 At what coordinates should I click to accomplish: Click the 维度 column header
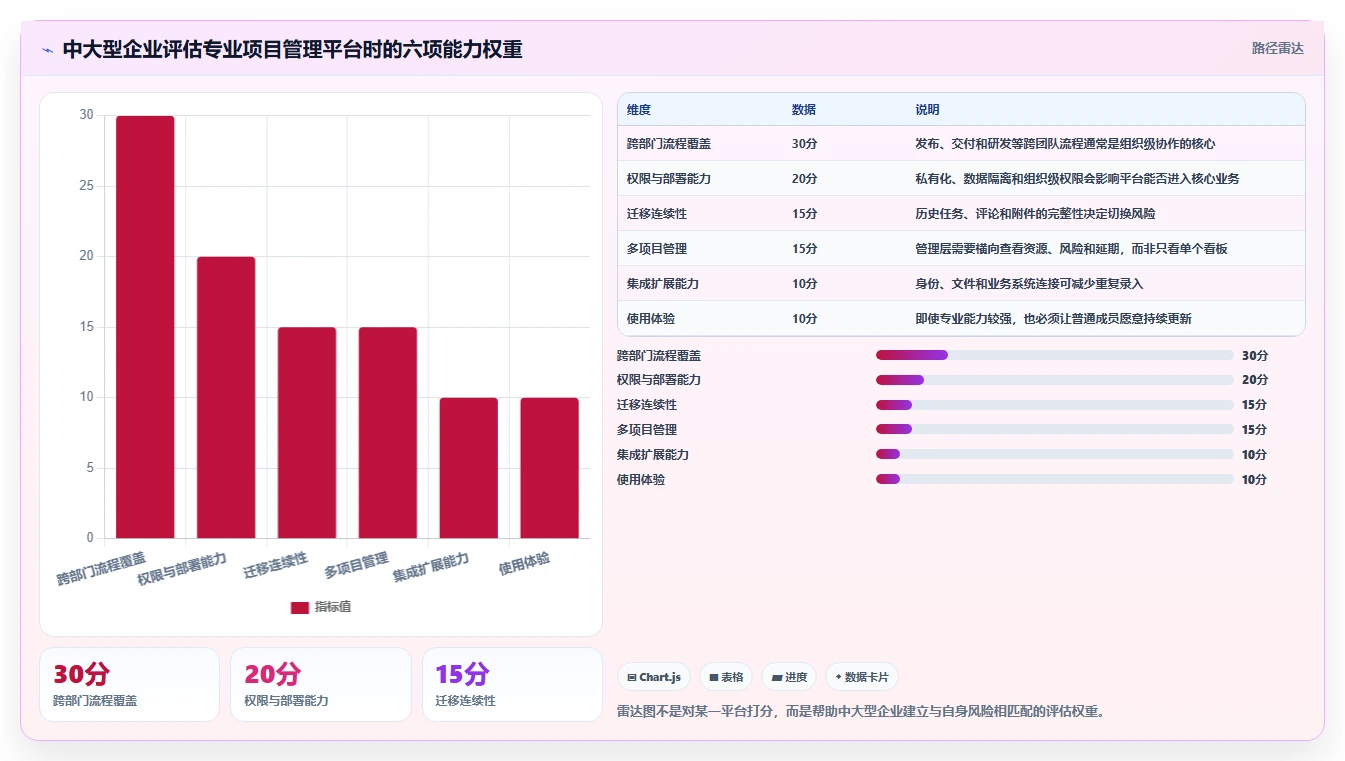click(639, 109)
